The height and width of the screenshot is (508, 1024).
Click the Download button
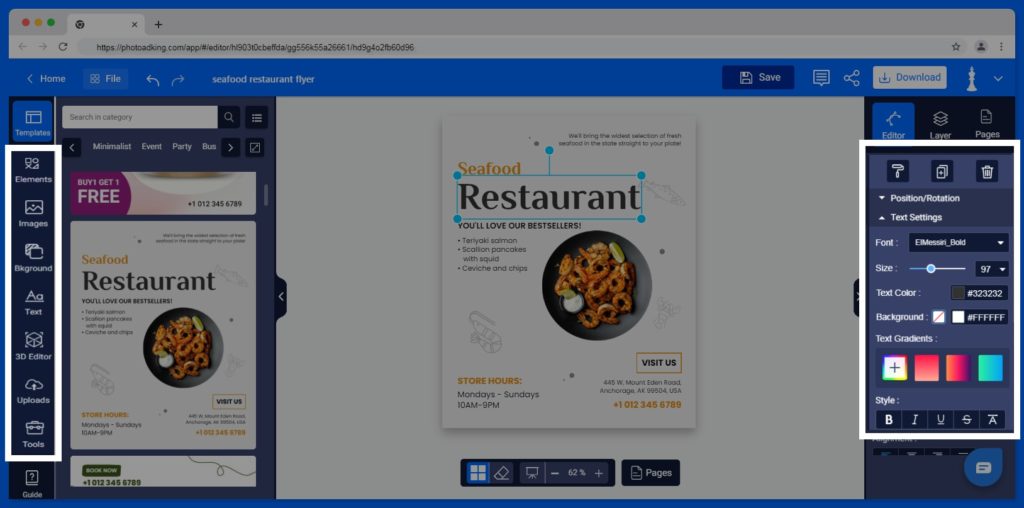pyautogui.click(x=910, y=77)
